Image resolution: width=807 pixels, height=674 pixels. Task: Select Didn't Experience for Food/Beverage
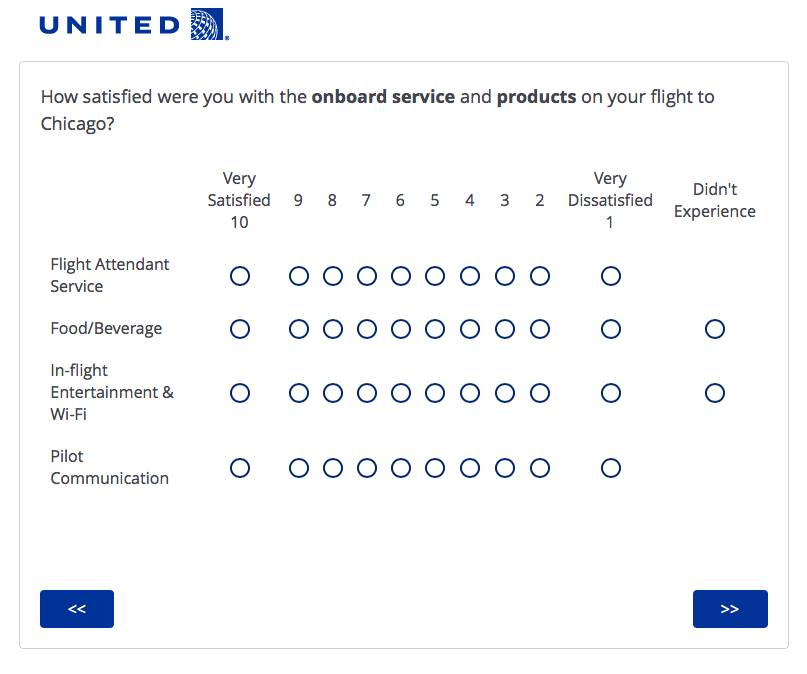click(715, 328)
